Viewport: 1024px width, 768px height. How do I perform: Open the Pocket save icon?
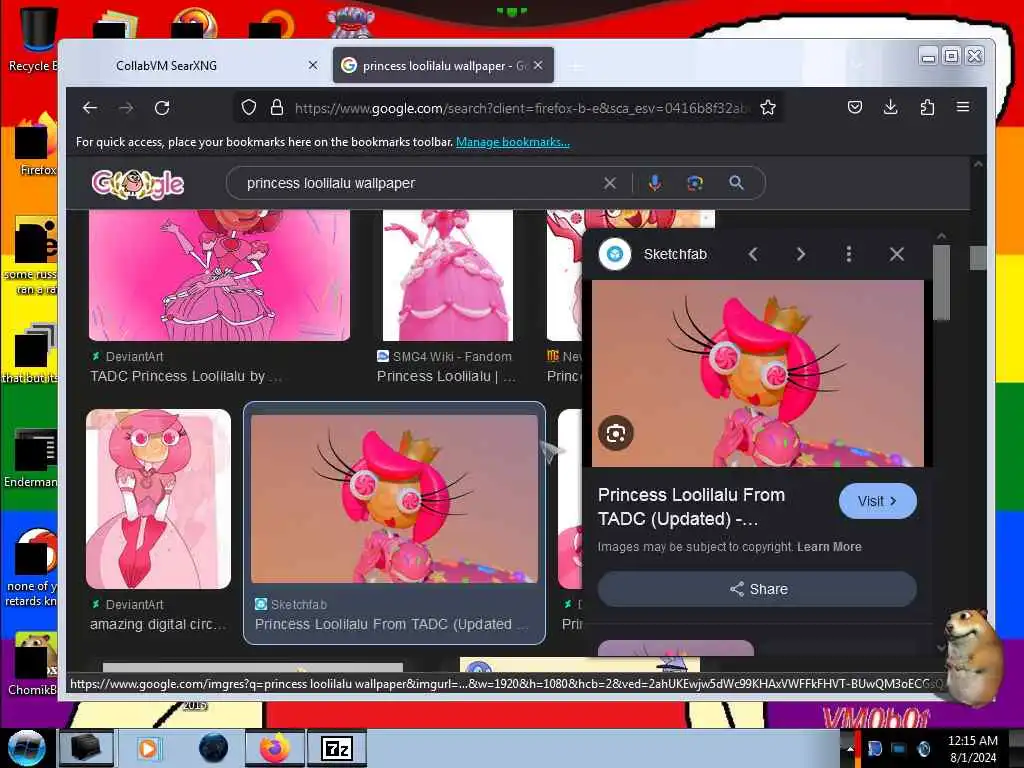[x=855, y=107]
